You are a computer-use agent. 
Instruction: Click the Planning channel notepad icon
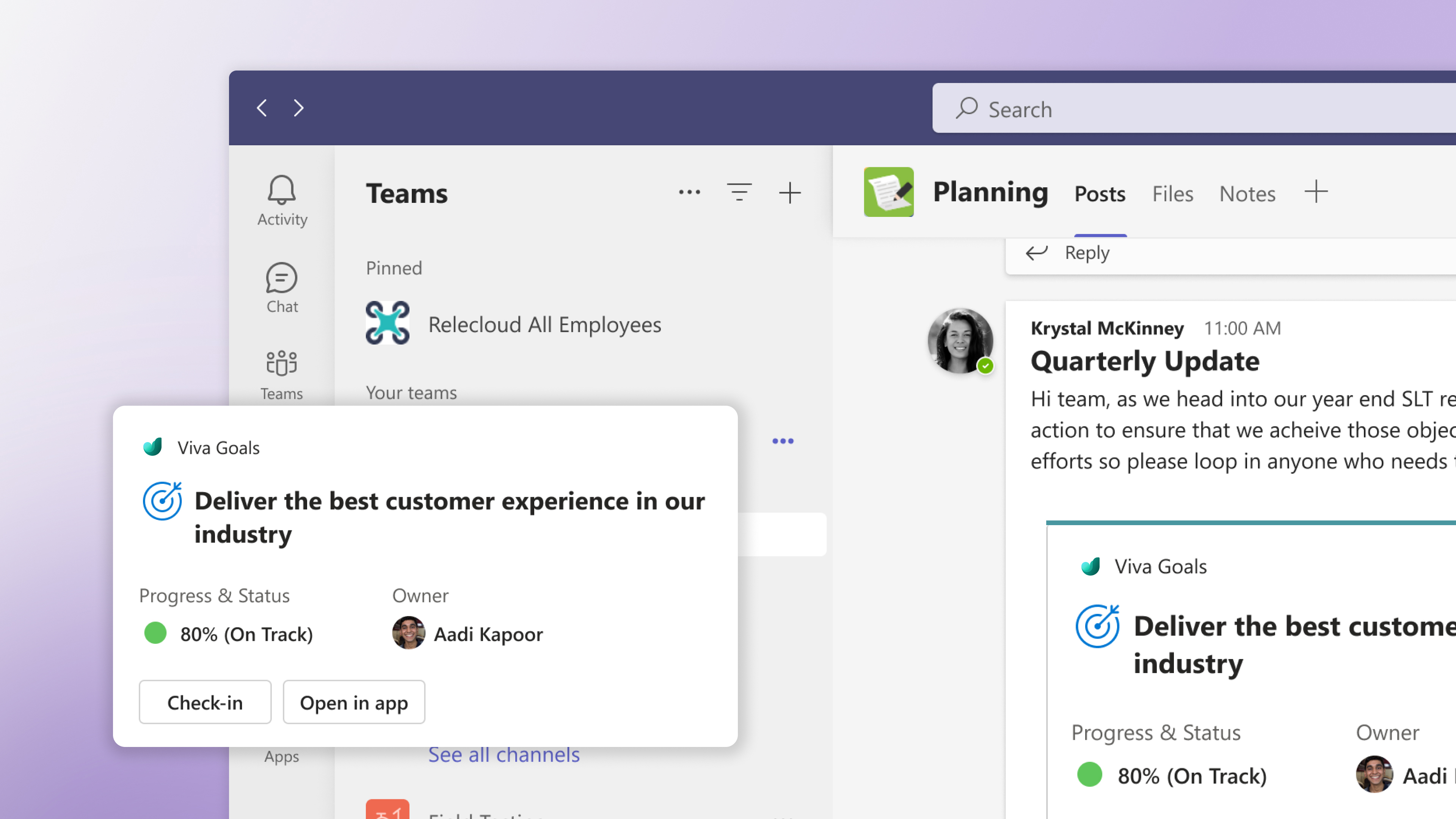click(x=888, y=191)
